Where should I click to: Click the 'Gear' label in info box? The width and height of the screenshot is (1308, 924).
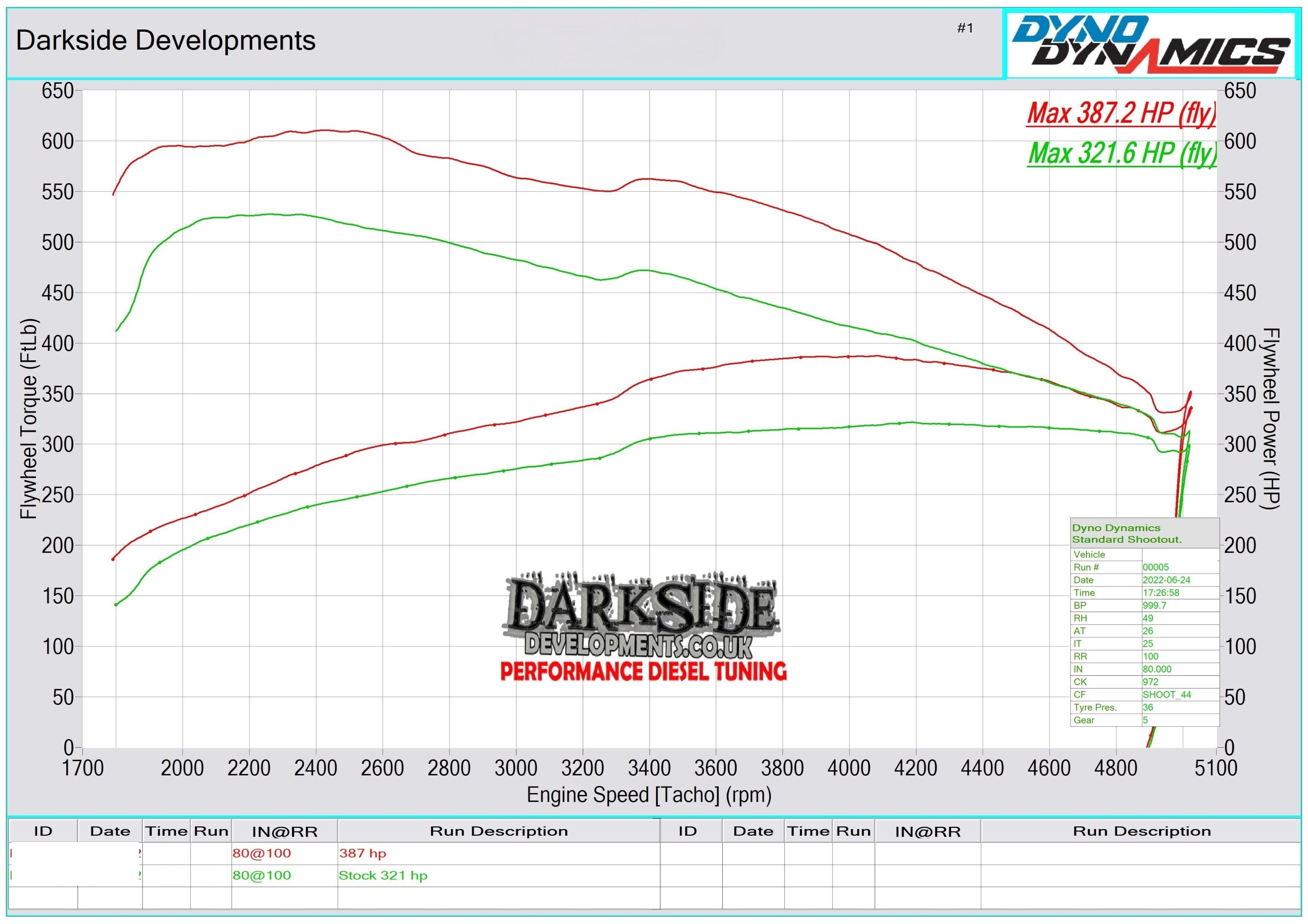1084,720
